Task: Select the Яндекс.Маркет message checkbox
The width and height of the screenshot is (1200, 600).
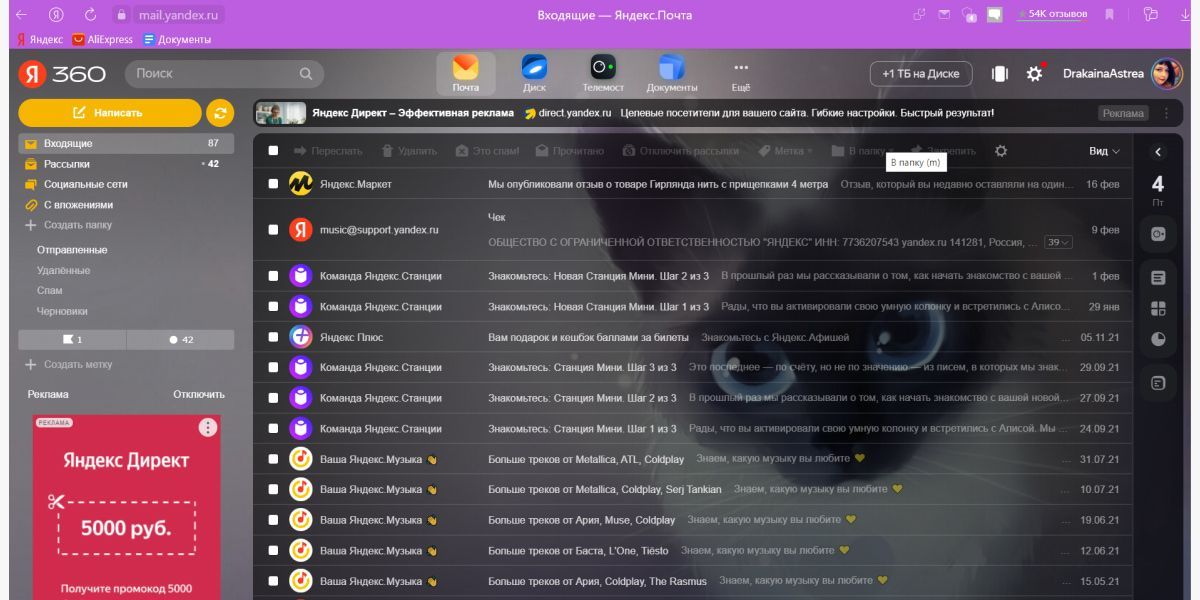Action: tap(273, 184)
